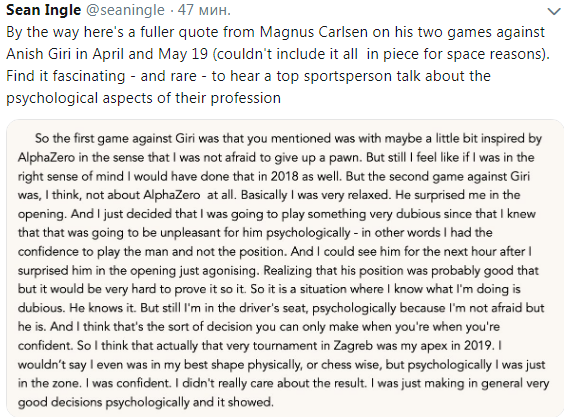Click "I was confident" in the quote image
564x417 pixels.
point(128,383)
